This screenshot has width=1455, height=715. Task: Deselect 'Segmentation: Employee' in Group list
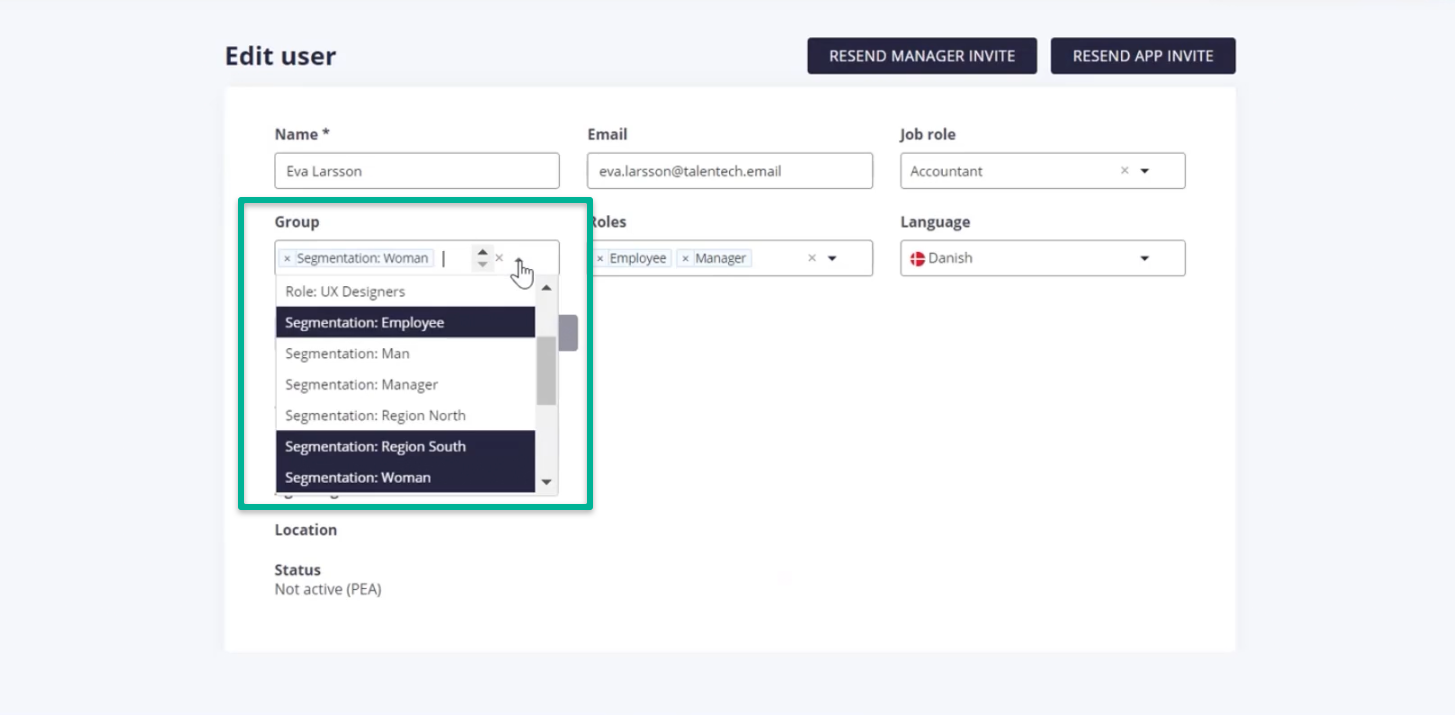pos(406,322)
